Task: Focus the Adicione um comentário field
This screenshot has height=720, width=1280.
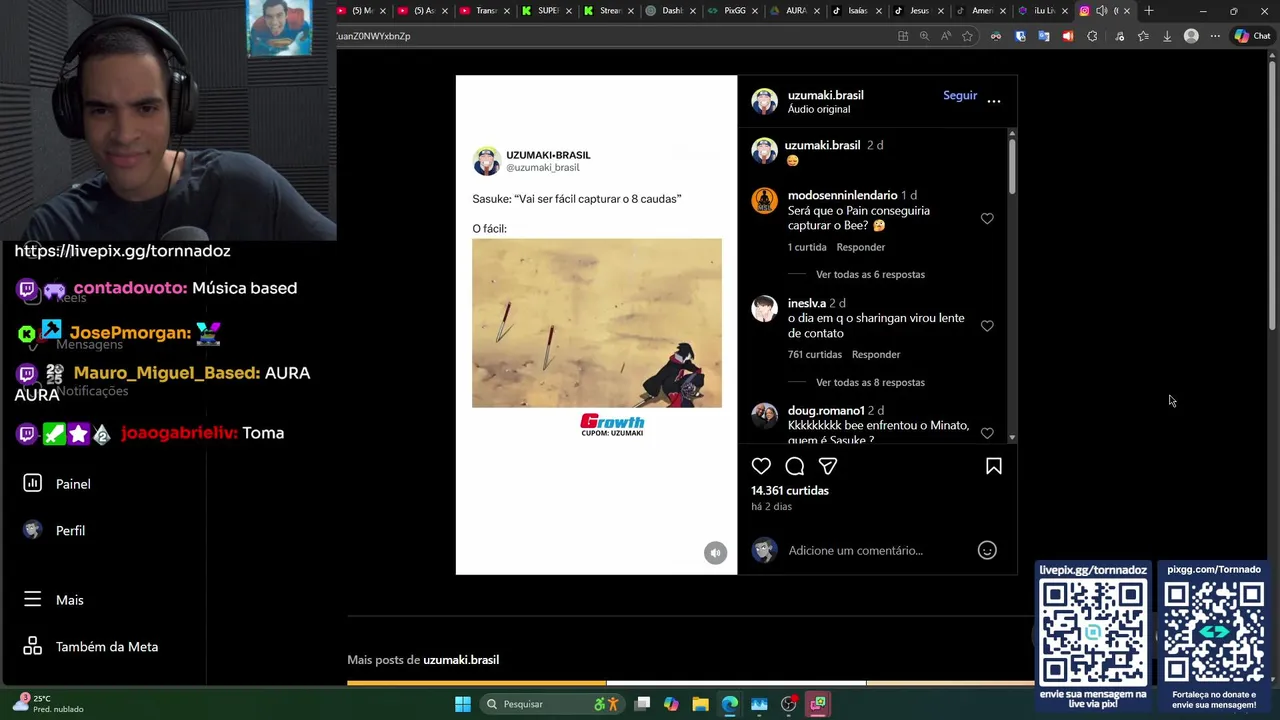Action: [855, 550]
